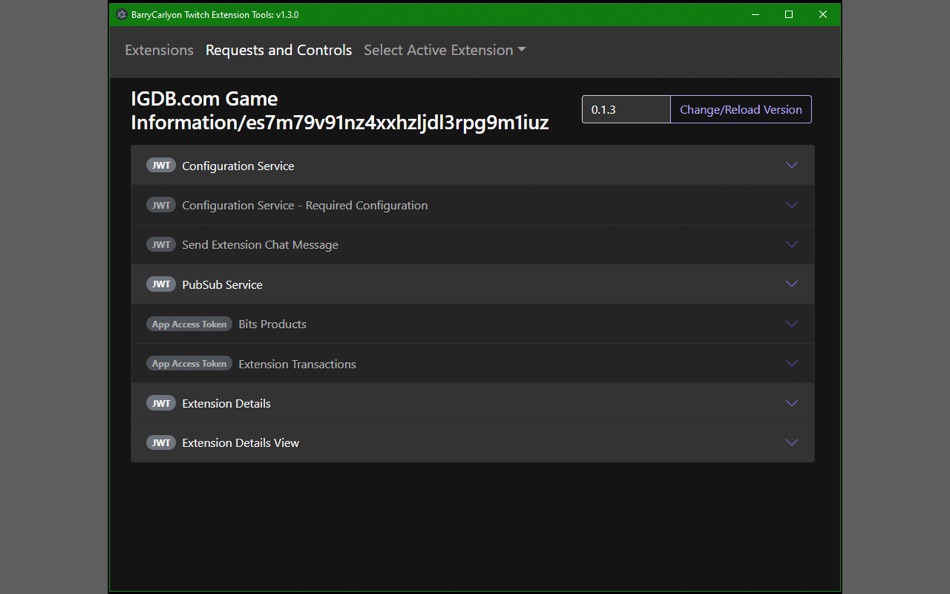The height and width of the screenshot is (594, 950).
Task: Expand Send Extension Chat Message chevron
Action: click(791, 244)
